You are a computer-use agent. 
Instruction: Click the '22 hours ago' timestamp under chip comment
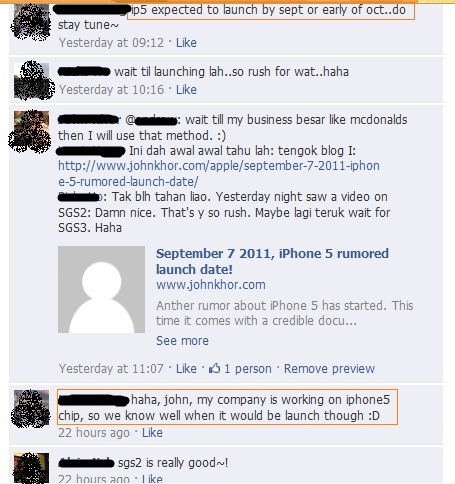coord(94,433)
